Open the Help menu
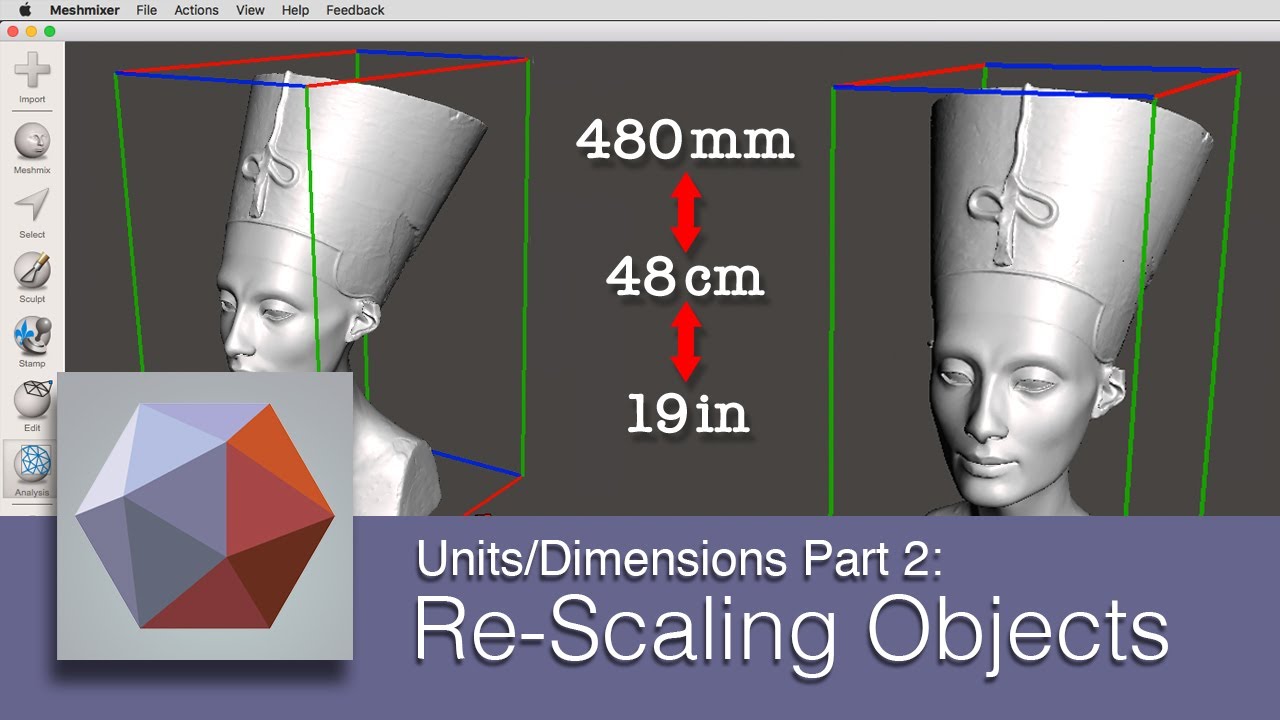 pos(295,10)
